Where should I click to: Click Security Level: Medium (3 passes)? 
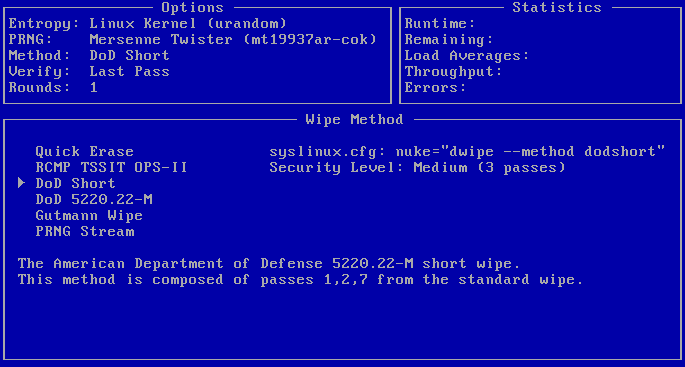(x=418, y=167)
